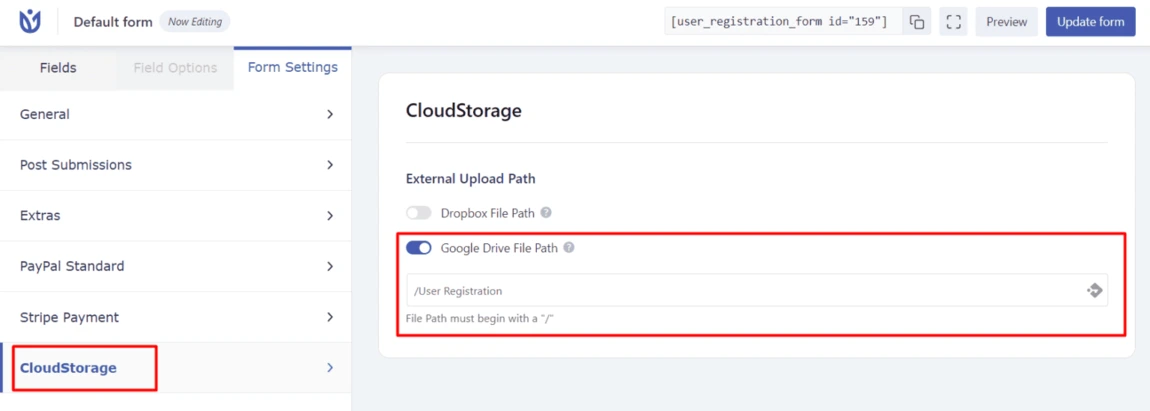This screenshot has width=1150, height=411.
Task: Expand Stripe Payment chevron
Action: (x=330, y=317)
